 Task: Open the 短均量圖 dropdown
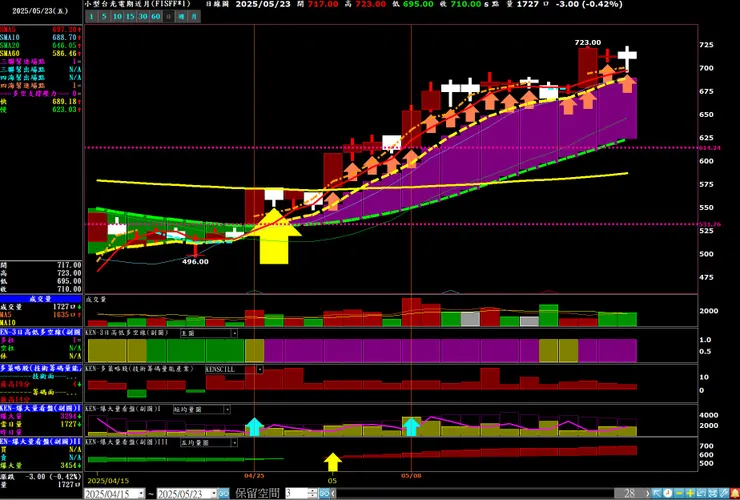[227, 409]
